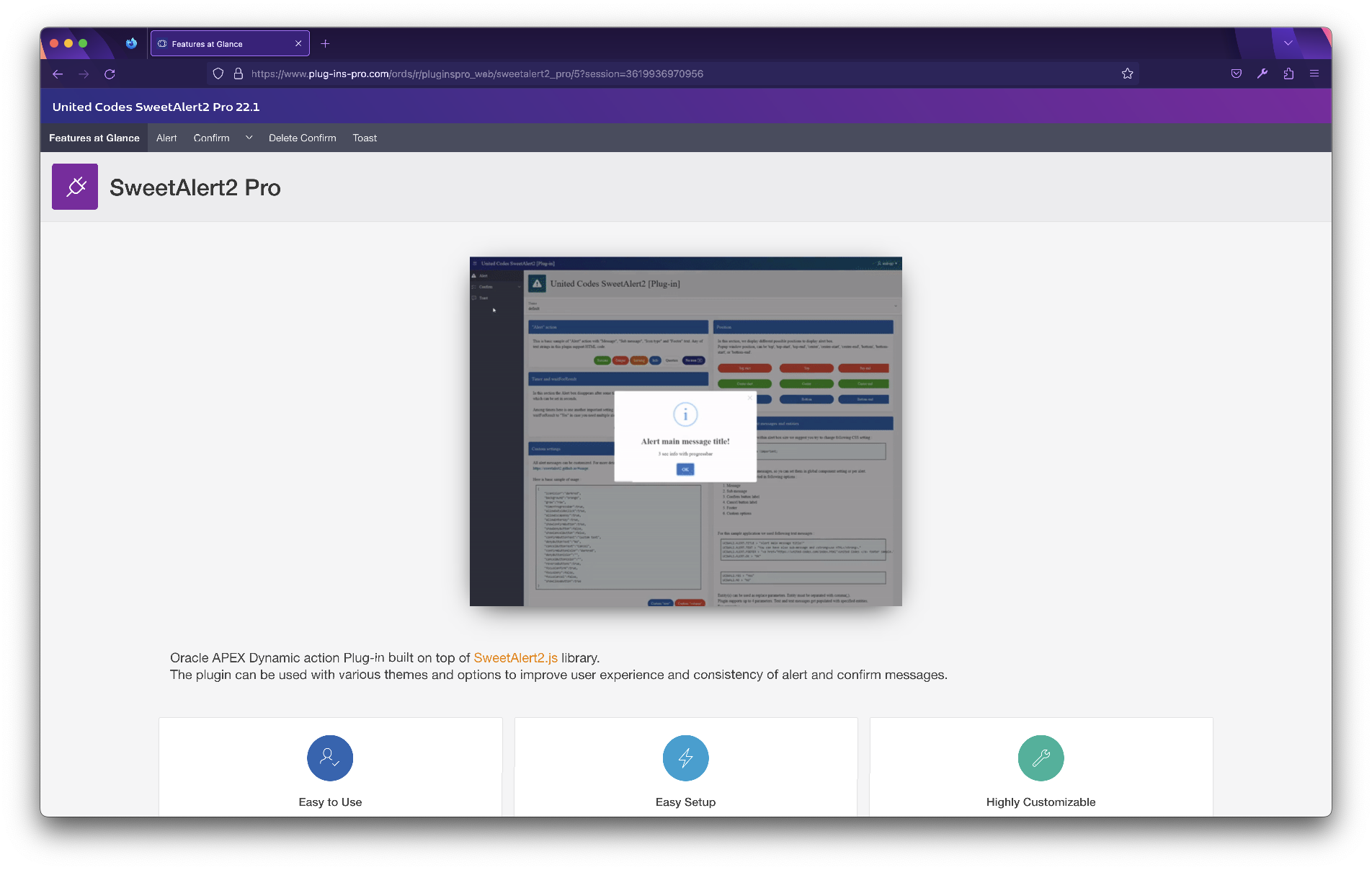Click the browser forward arrow
Image resolution: width=1372 pixels, height=870 pixels.
pos(84,74)
